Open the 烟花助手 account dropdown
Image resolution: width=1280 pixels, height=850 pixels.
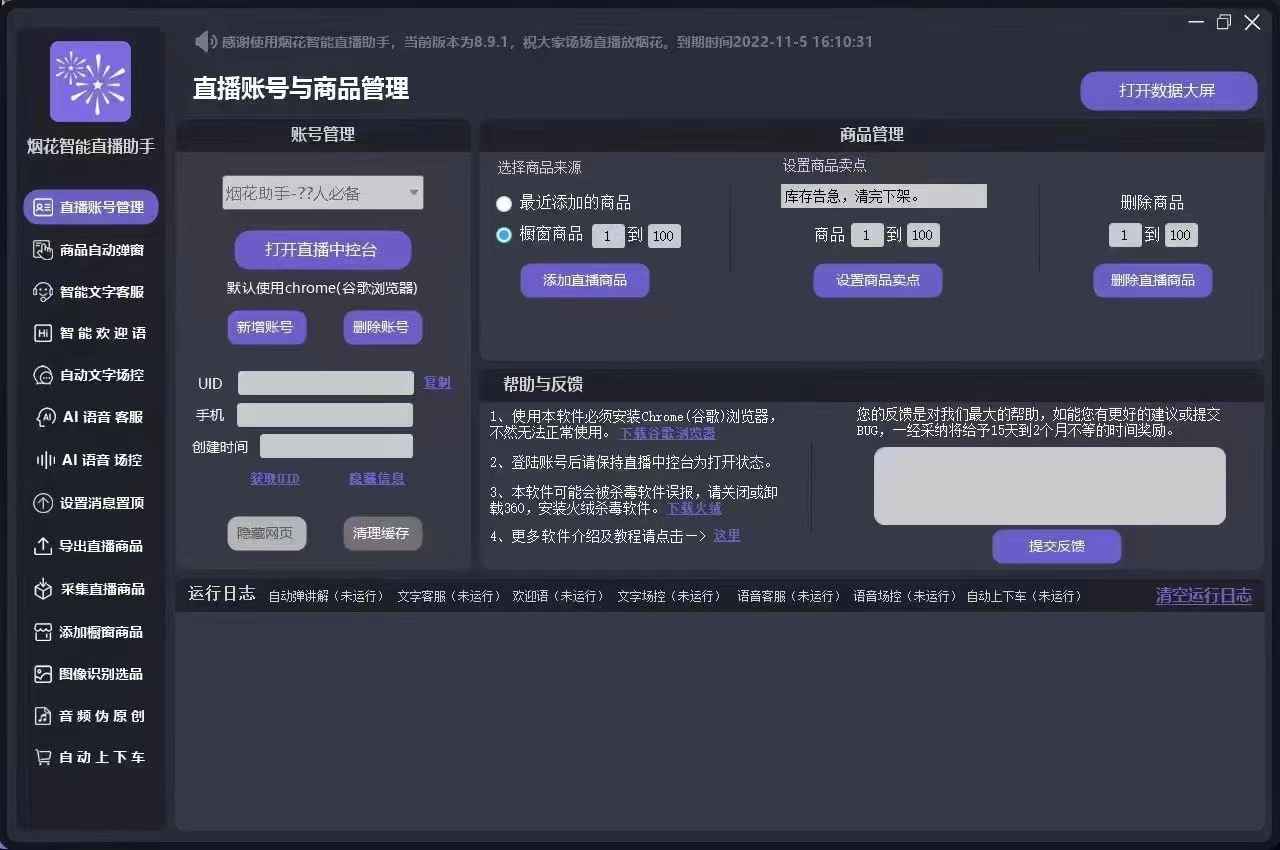point(322,193)
